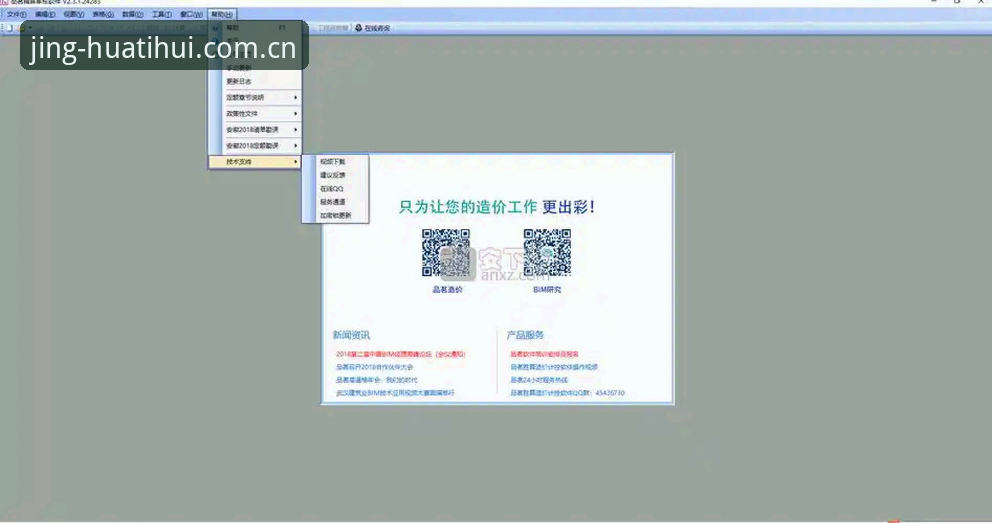
Task: Click the BIM研究 label under the QR code
Action: (x=547, y=290)
